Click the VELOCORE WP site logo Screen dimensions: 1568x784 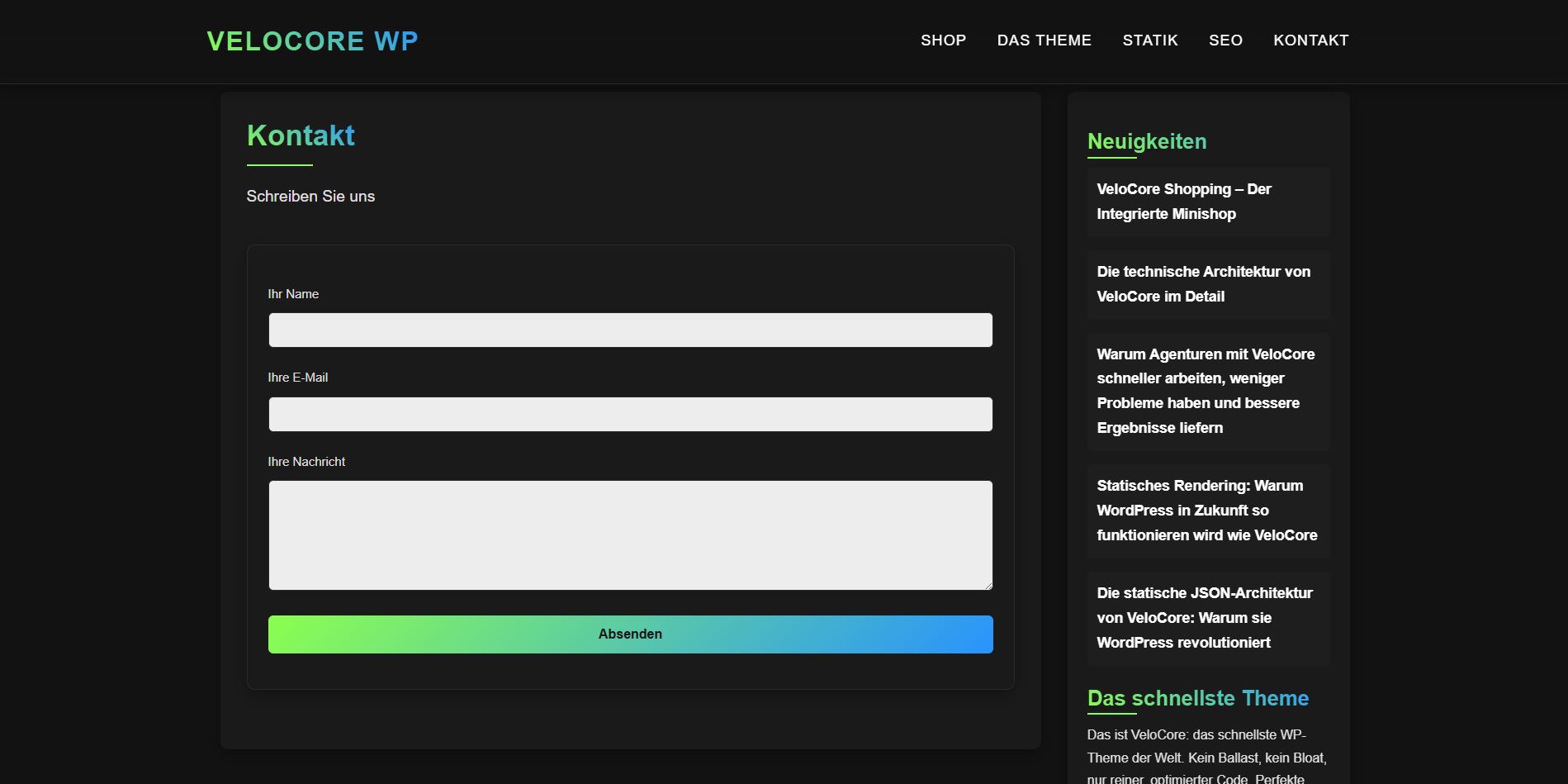pyautogui.click(x=312, y=40)
